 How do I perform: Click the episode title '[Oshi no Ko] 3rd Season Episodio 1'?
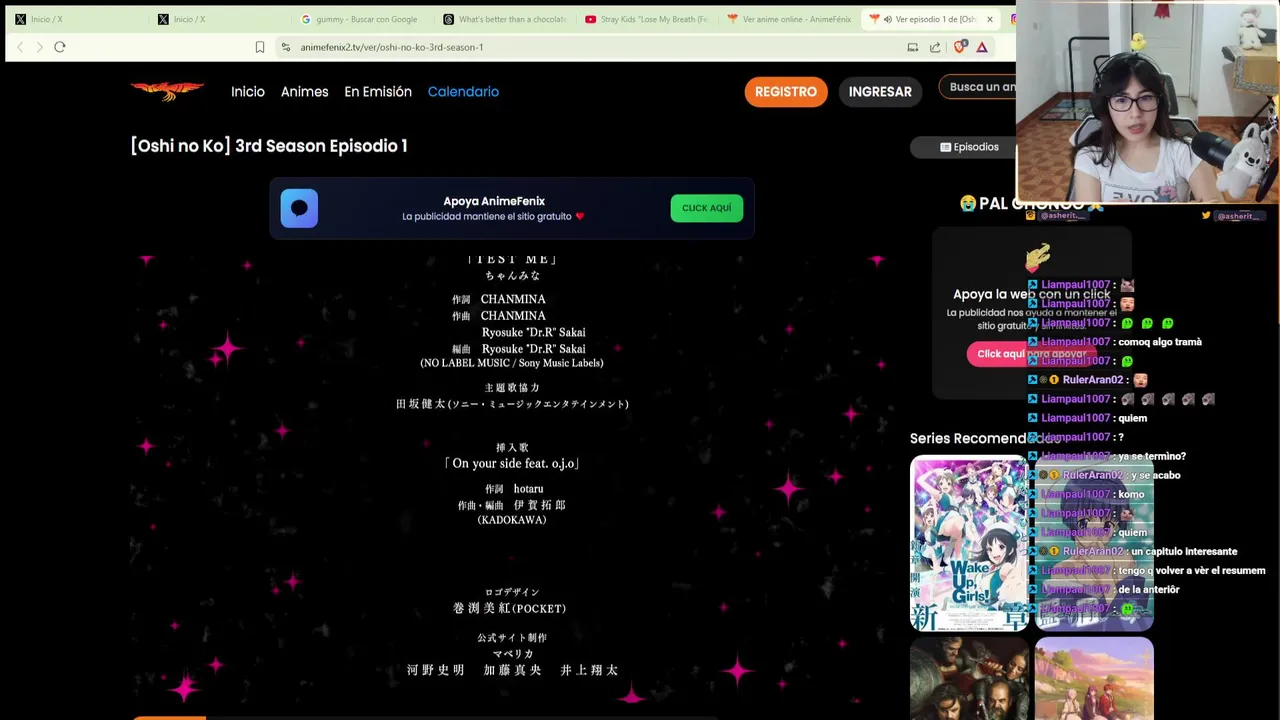click(x=269, y=146)
